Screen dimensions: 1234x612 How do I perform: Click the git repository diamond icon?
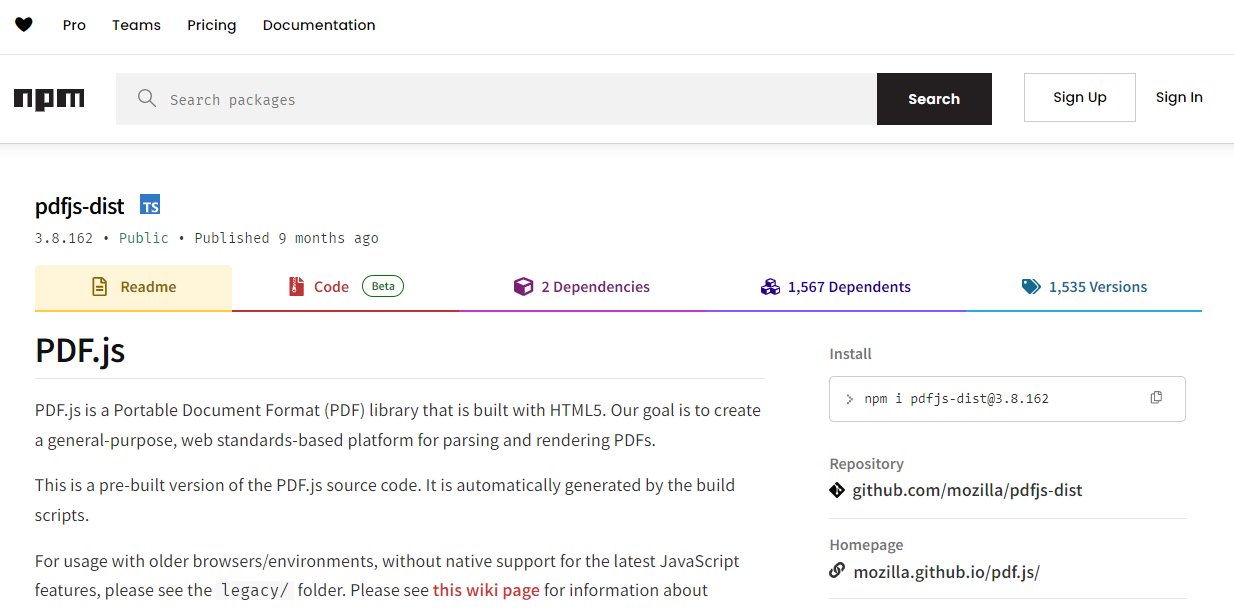pos(837,490)
